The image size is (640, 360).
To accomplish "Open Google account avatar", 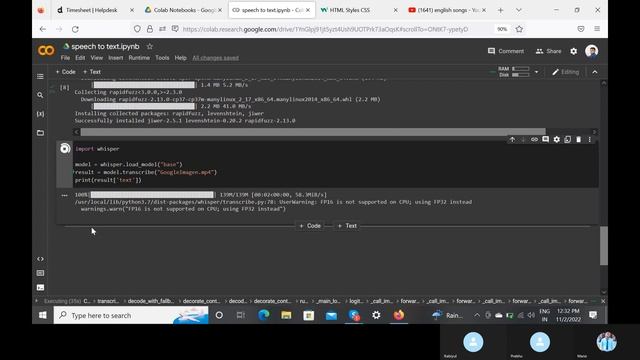I will pyautogui.click(x=591, y=51).
